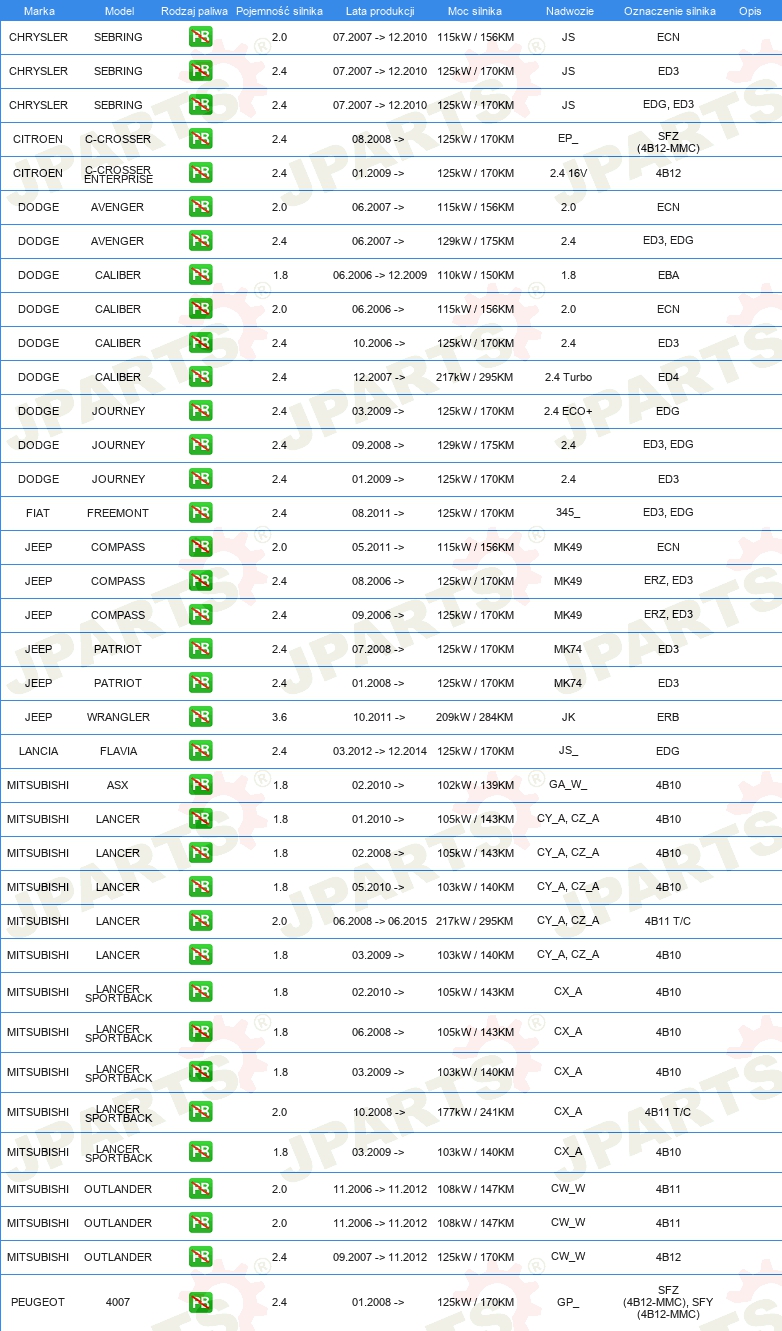Click the petrol icon in the Lancer Sportback 06.2008 row
The height and width of the screenshot is (1331, 782).
point(201,1032)
